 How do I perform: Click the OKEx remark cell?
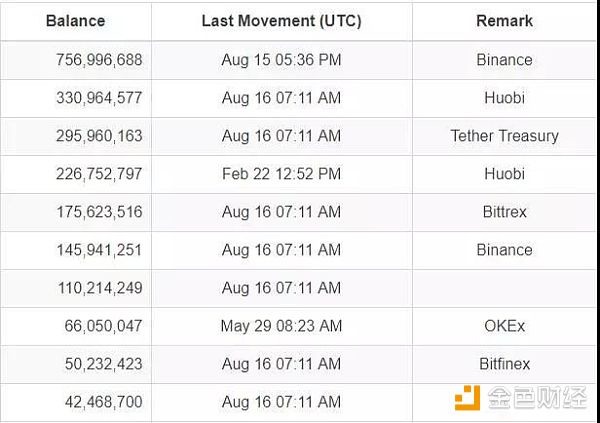[x=504, y=326]
